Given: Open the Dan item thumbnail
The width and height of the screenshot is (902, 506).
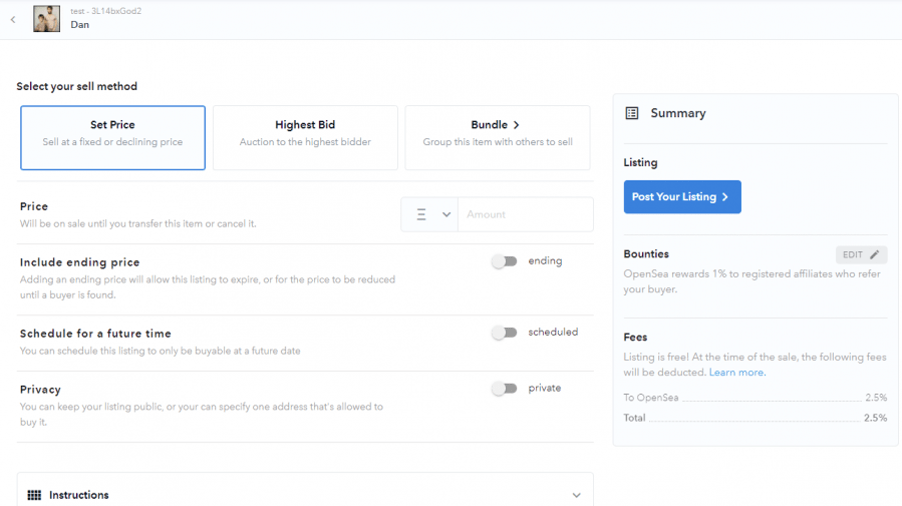Looking at the screenshot, I should pos(46,18).
